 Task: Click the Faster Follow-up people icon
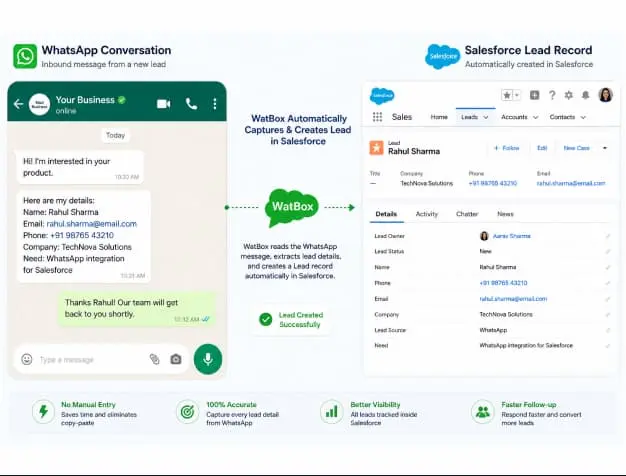point(483,412)
